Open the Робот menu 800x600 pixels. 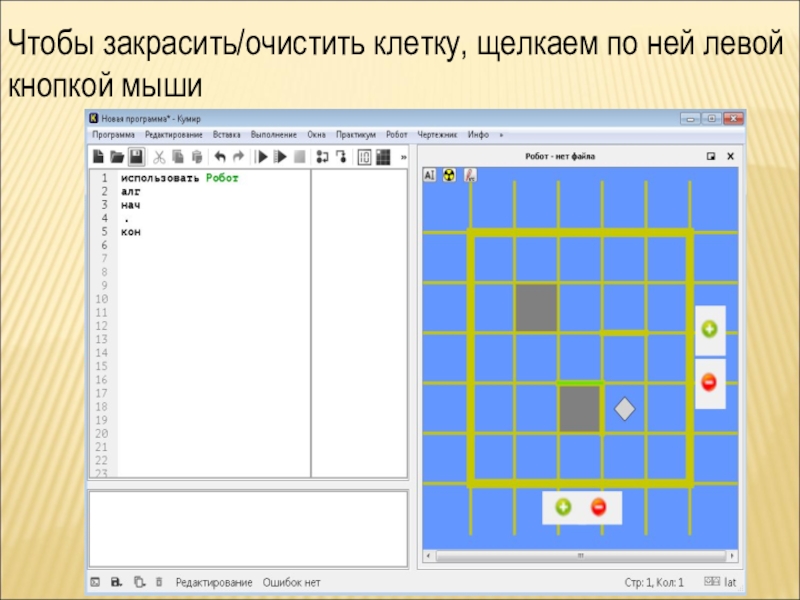pyautogui.click(x=396, y=135)
